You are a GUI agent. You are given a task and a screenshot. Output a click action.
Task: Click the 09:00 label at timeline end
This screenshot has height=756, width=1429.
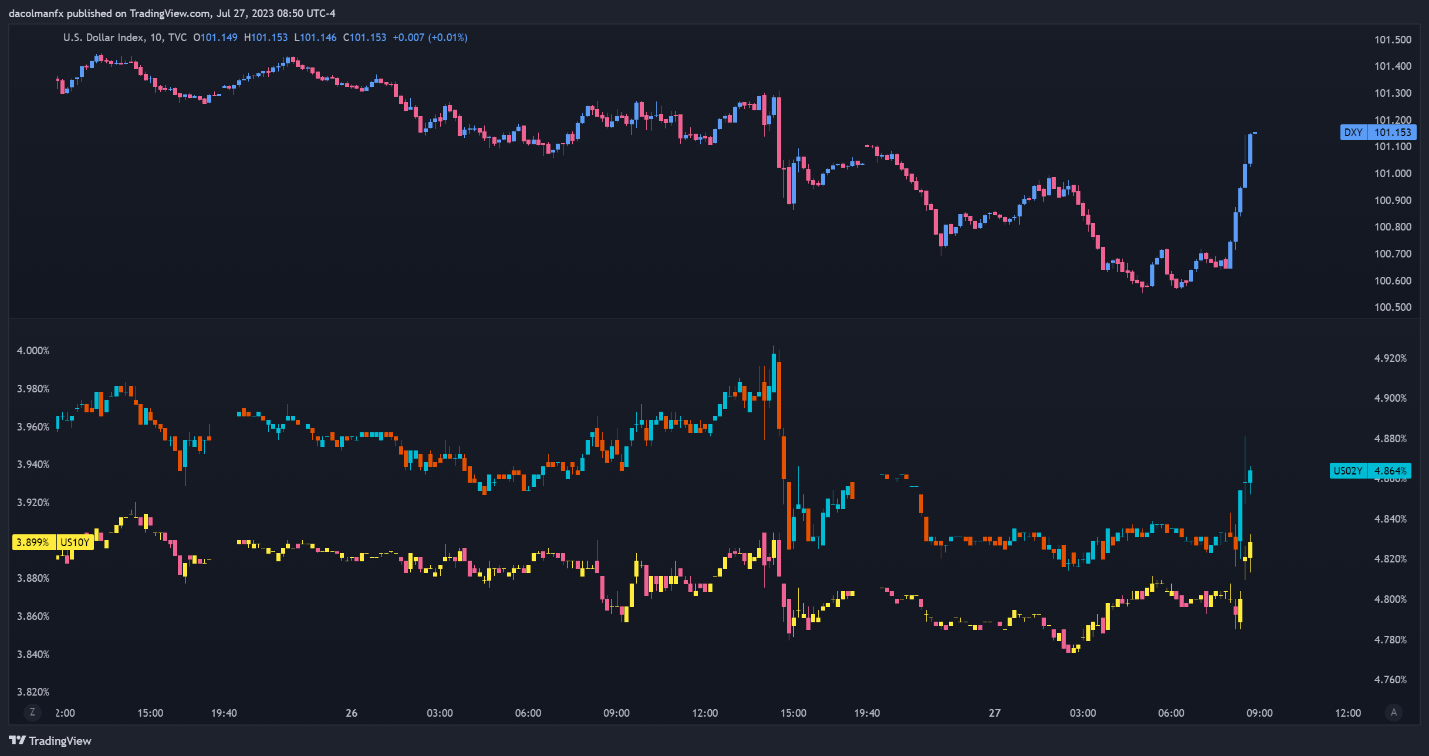1259,713
